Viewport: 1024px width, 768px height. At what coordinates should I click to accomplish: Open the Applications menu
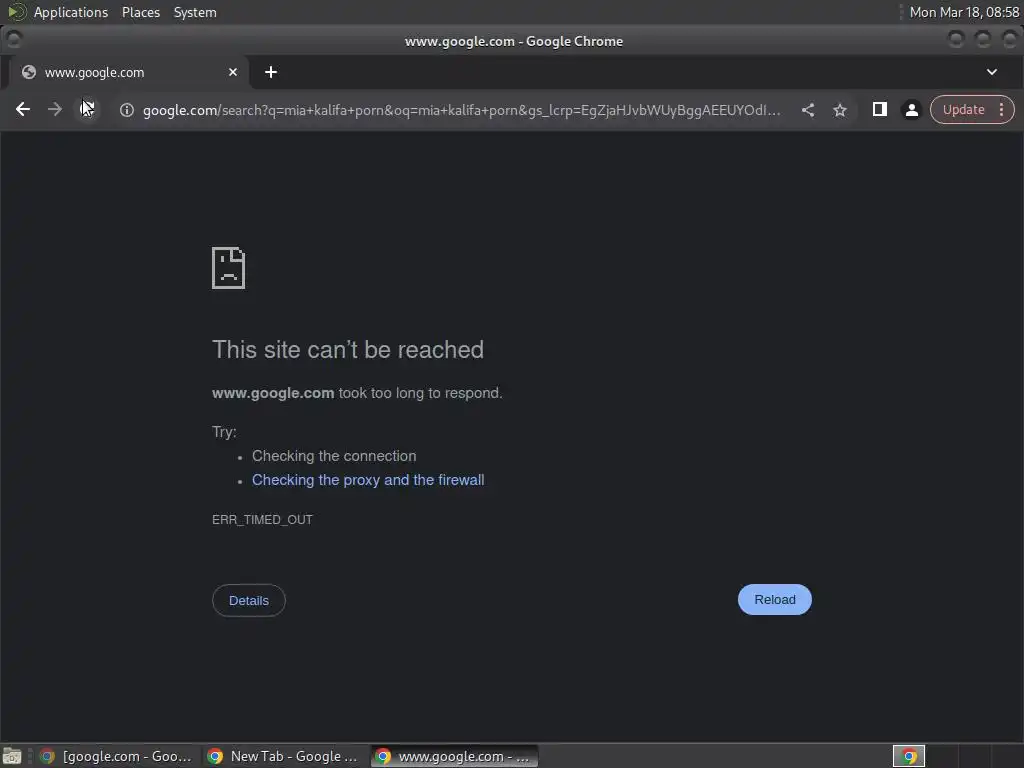click(71, 12)
